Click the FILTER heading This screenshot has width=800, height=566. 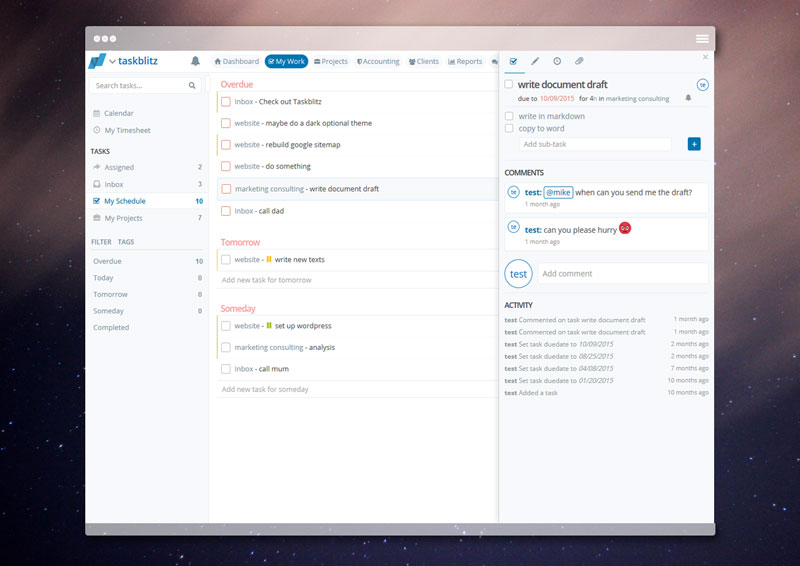(101, 242)
